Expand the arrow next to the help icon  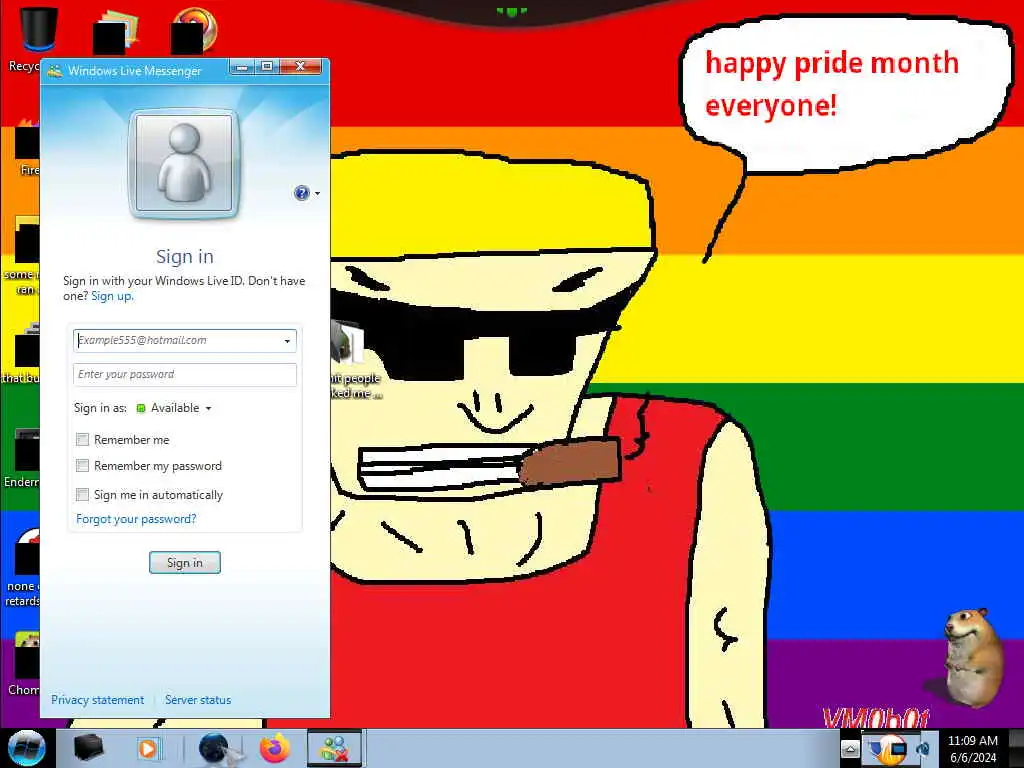(x=317, y=193)
